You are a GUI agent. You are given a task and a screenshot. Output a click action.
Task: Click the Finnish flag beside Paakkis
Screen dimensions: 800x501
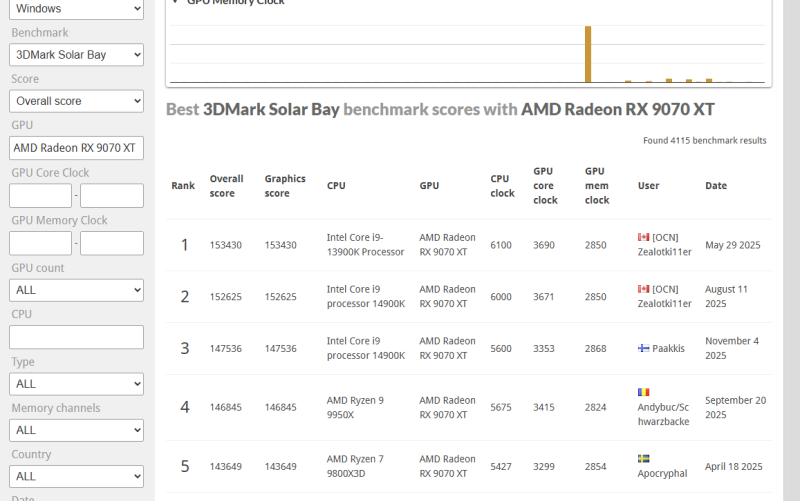[x=643, y=348]
